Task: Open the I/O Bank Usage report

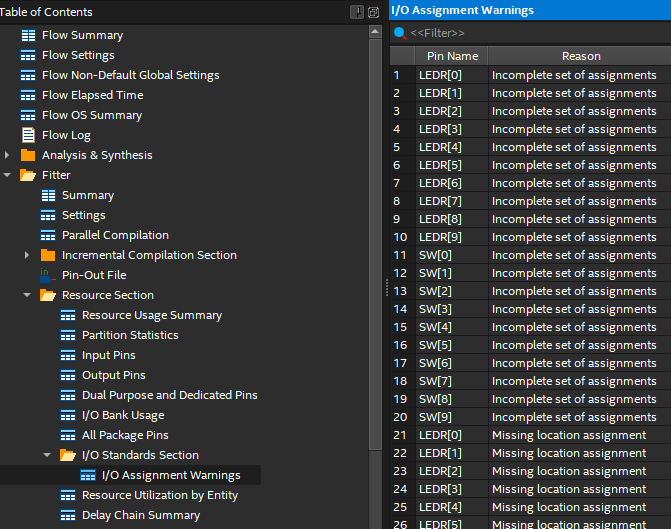Action: [x=122, y=415]
